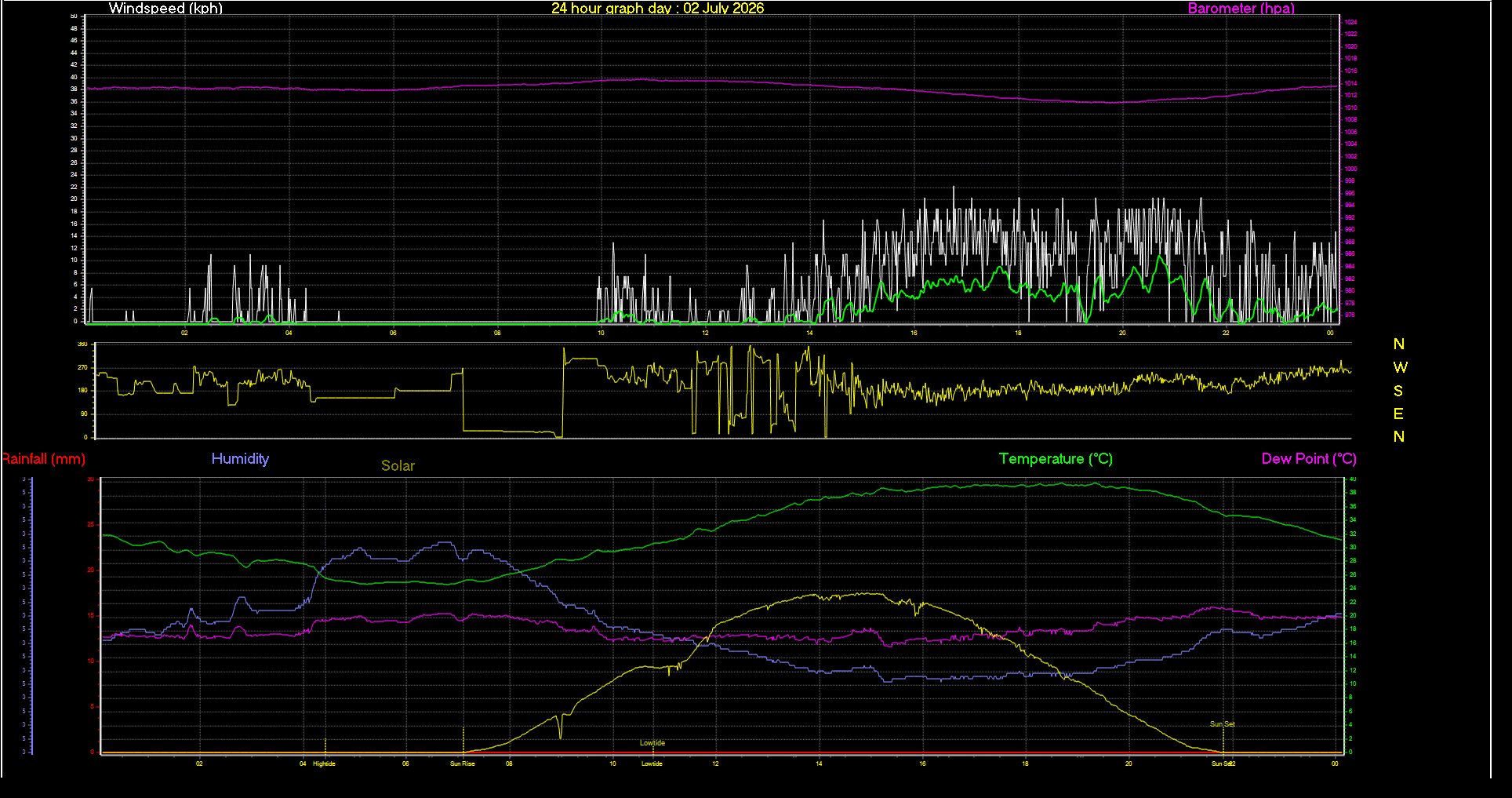
Task: Select the blue "Humidity" legend label
Action: pos(240,459)
